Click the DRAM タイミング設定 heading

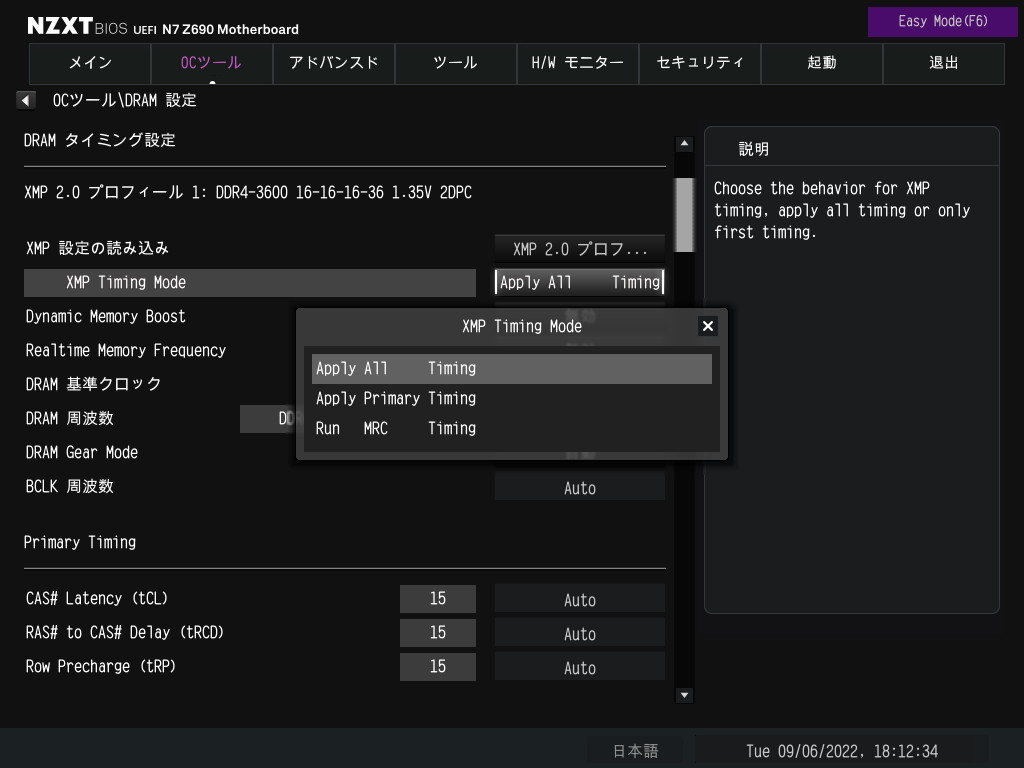[x=99, y=140]
